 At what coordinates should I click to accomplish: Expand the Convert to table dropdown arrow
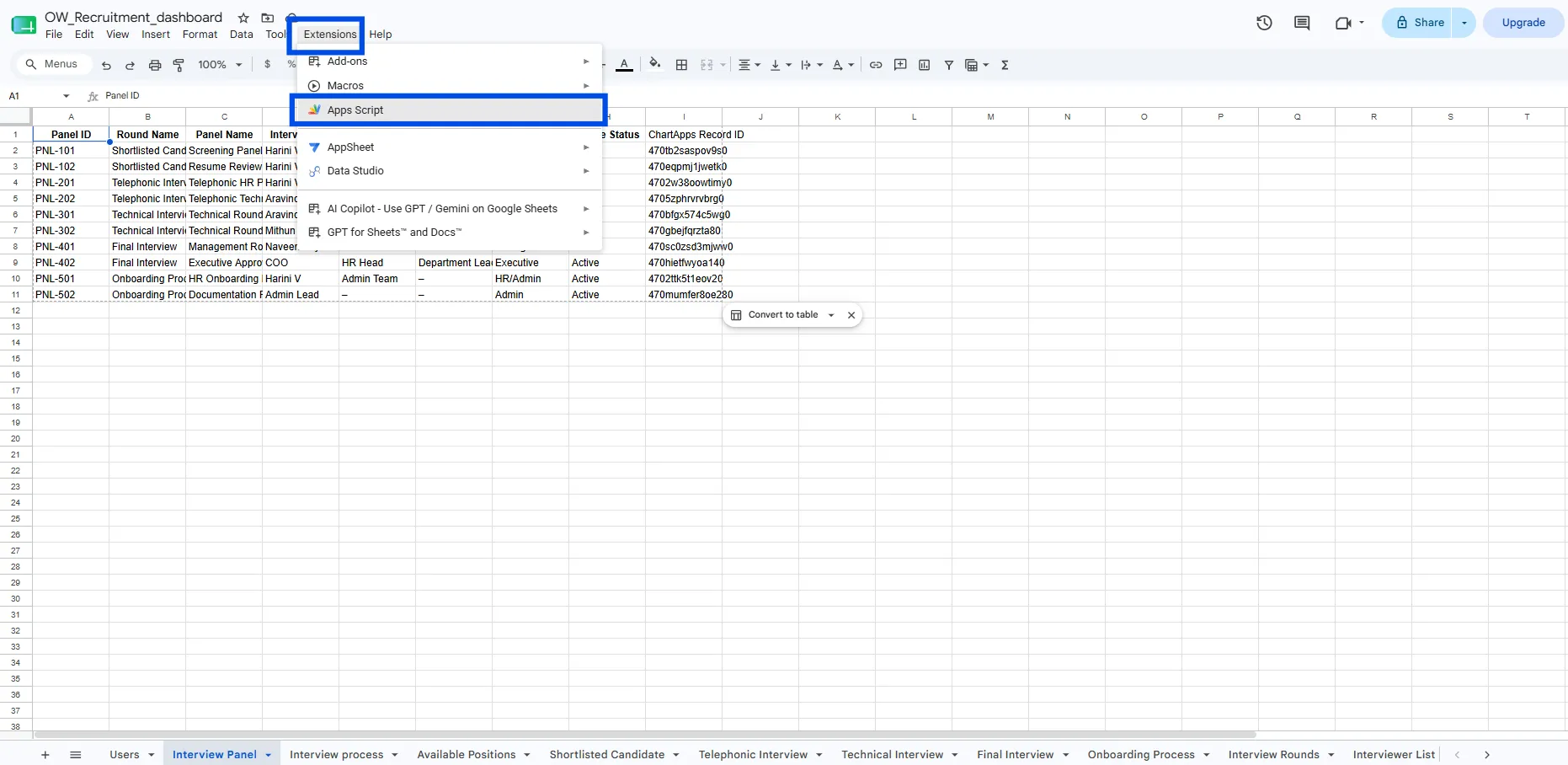pos(831,315)
